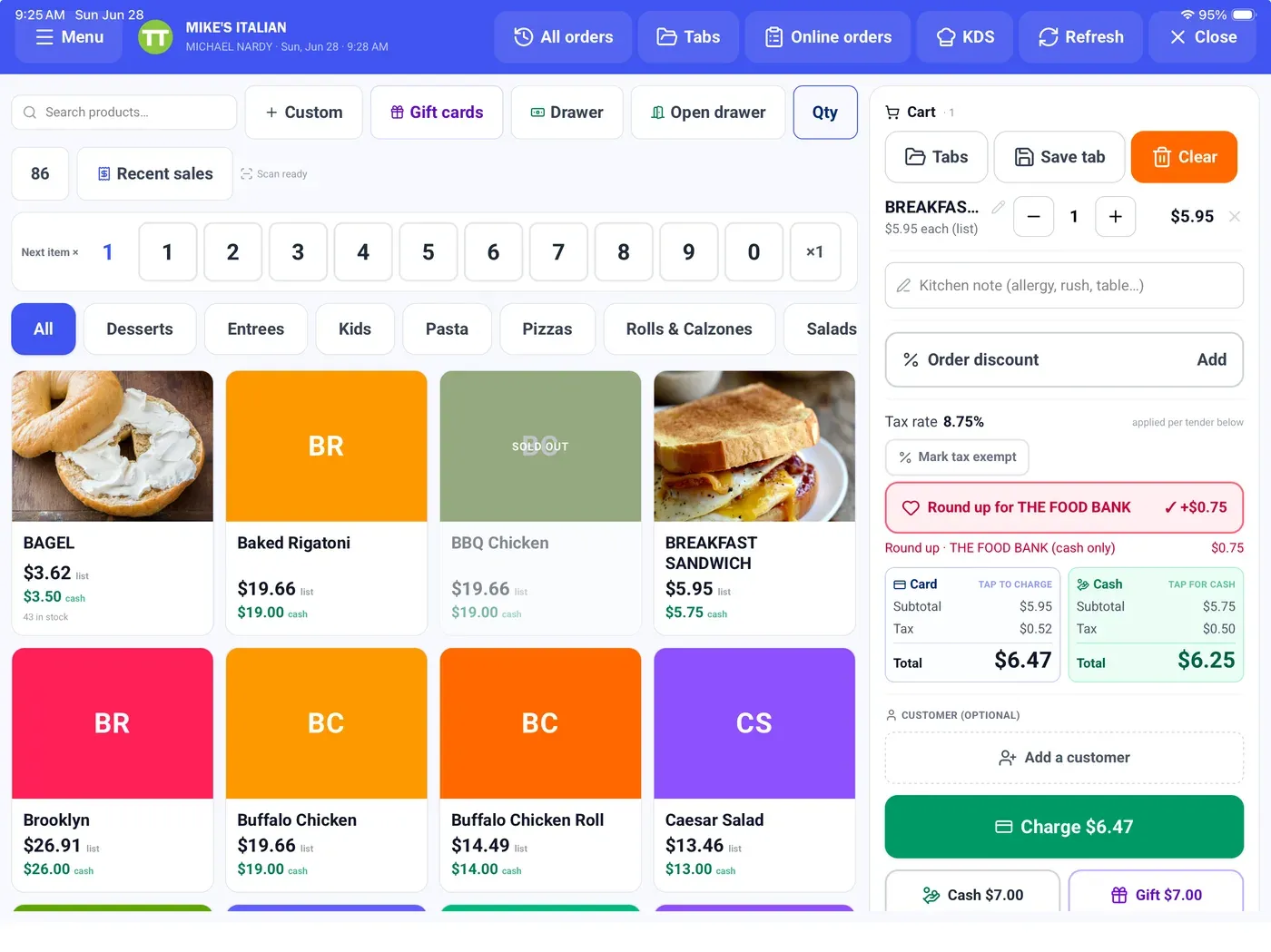Open cart Tabs button
Viewport: 1271px width, 952px height.
tap(937, 157)
